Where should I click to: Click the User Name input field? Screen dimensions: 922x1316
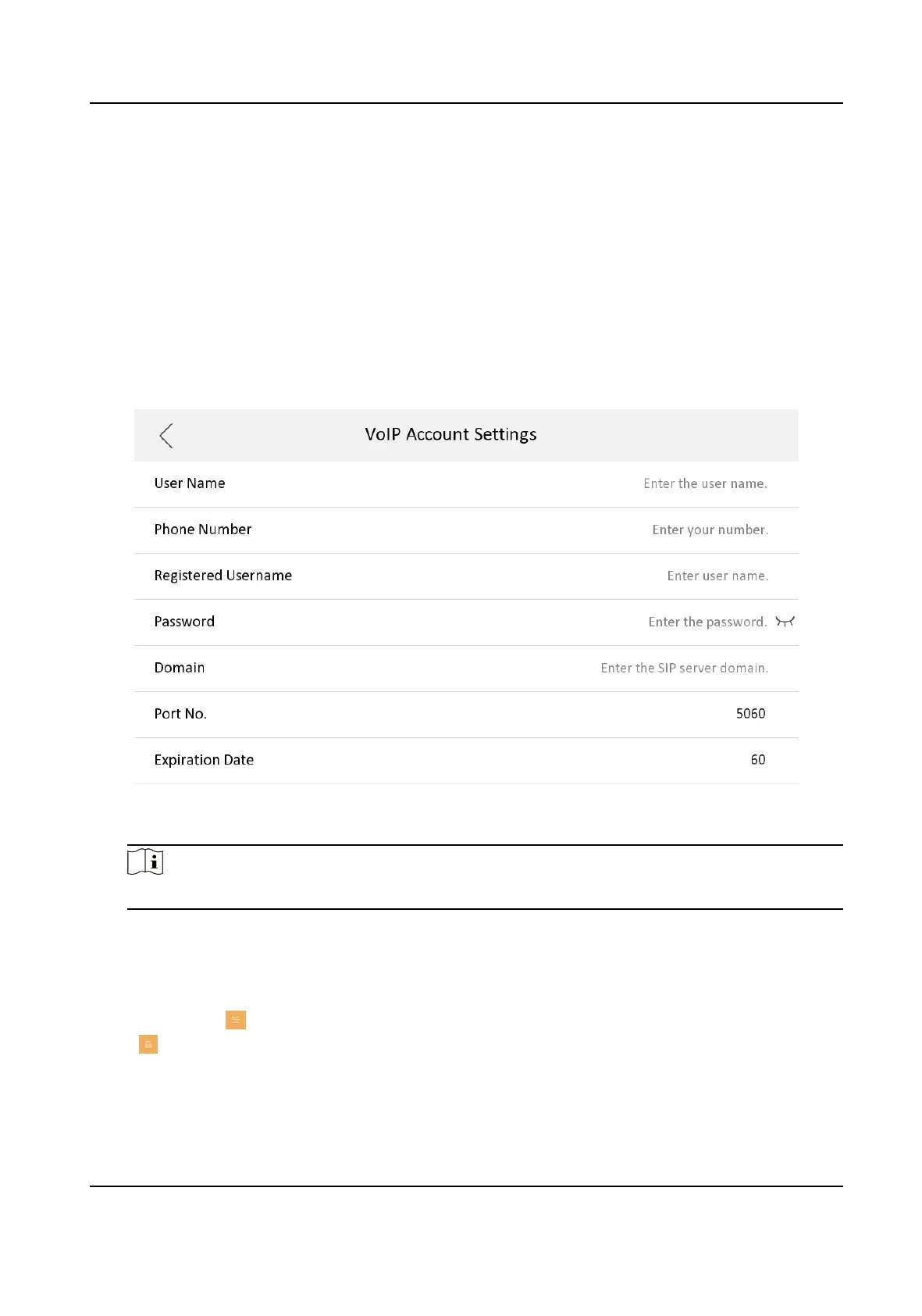point(705,483)
